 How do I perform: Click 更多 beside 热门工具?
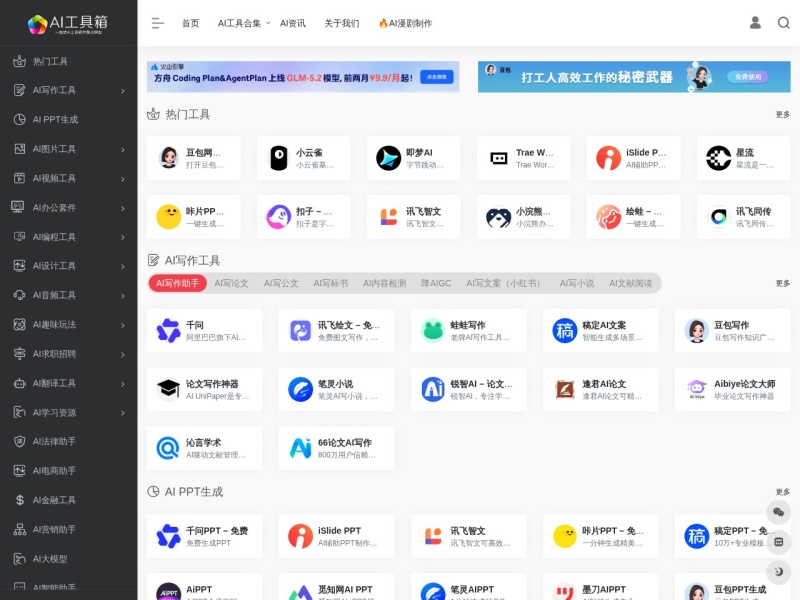tap(783, 114)
